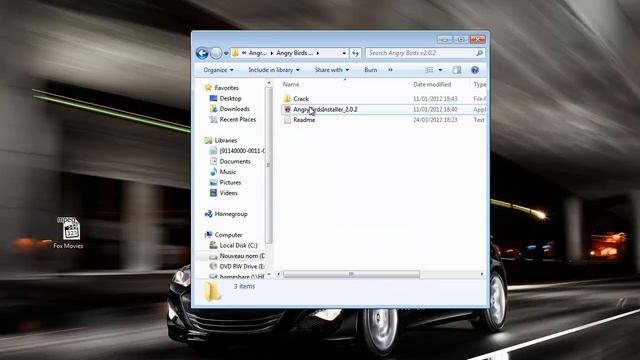Click the AngryBirdsInstaller application icon

[287, 109]
